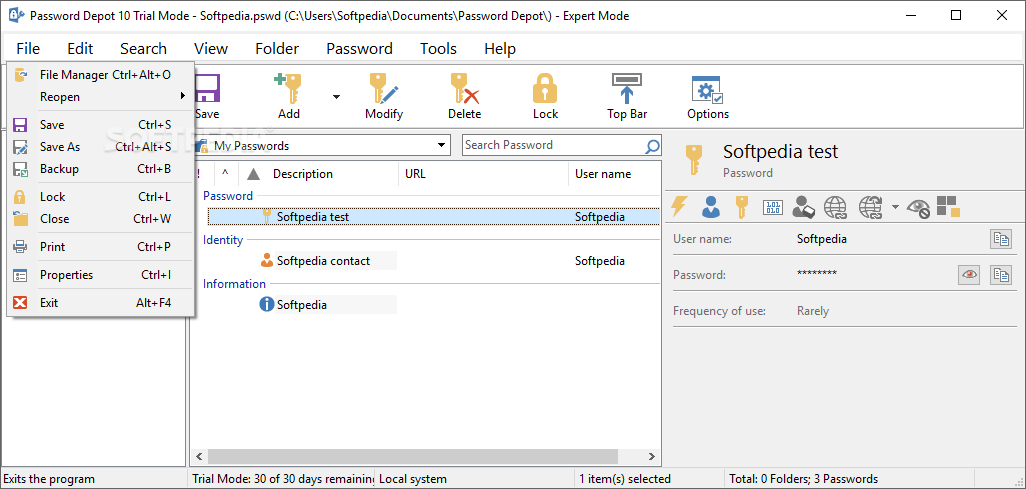Open the Add button dropdown arrow
Viewport: 1026px width, 489px height.
336,97
